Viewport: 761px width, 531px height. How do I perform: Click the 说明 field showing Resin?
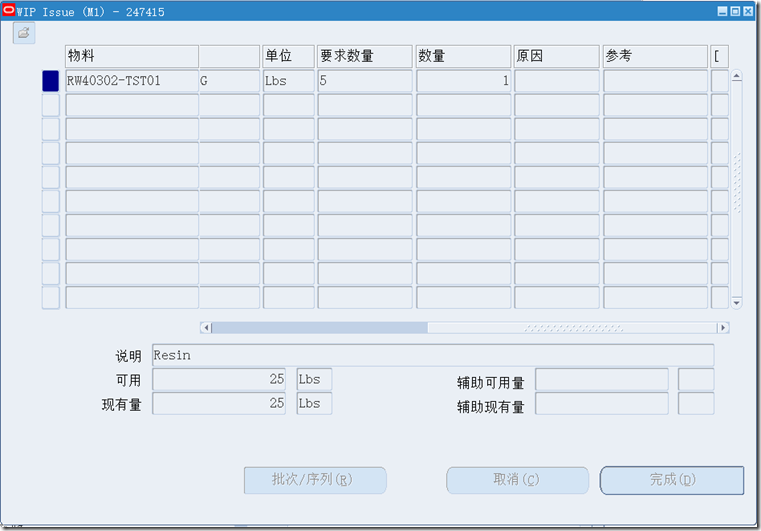[433, 355]
